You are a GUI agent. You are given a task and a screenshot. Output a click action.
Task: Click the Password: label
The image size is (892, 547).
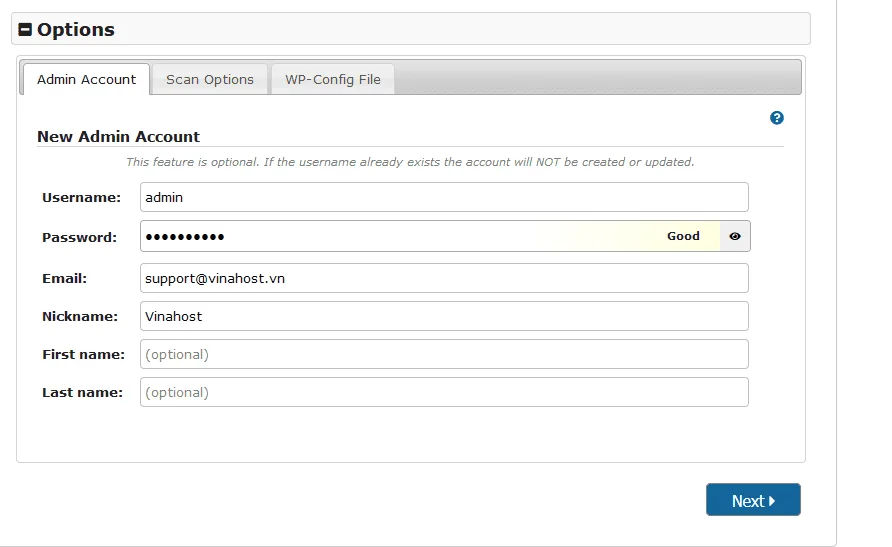[x=79, y=237]
